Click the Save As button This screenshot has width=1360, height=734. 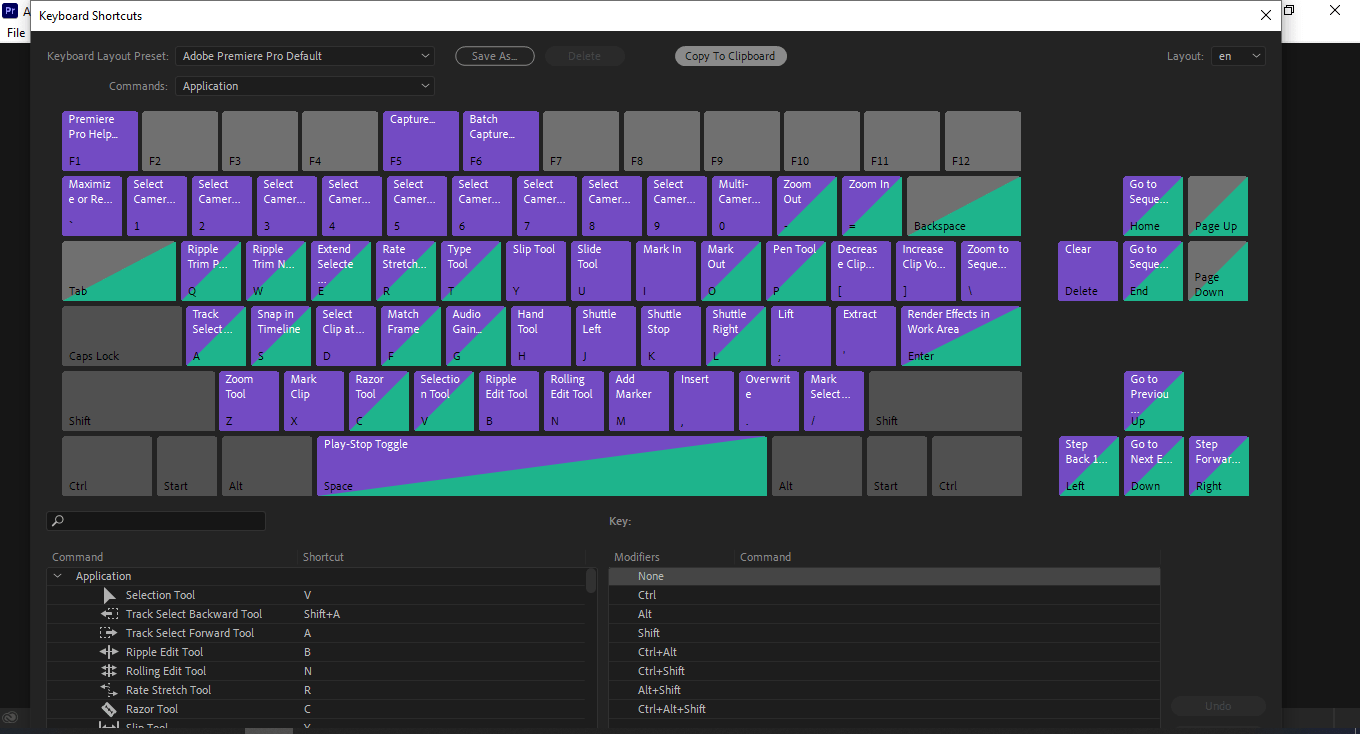(495, 56)
